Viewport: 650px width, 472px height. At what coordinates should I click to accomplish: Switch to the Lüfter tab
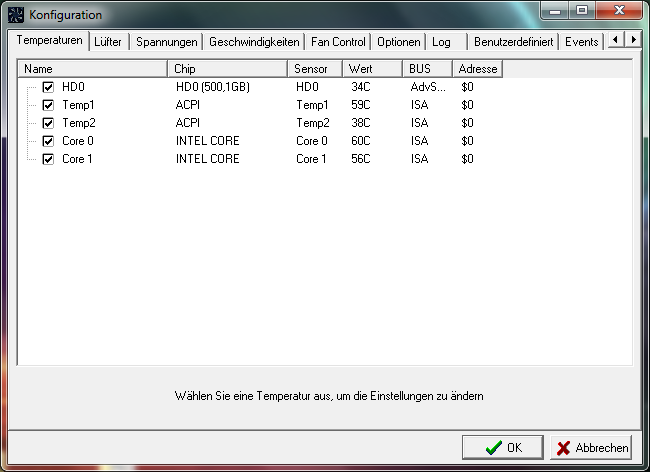click(x=107, y=42)
